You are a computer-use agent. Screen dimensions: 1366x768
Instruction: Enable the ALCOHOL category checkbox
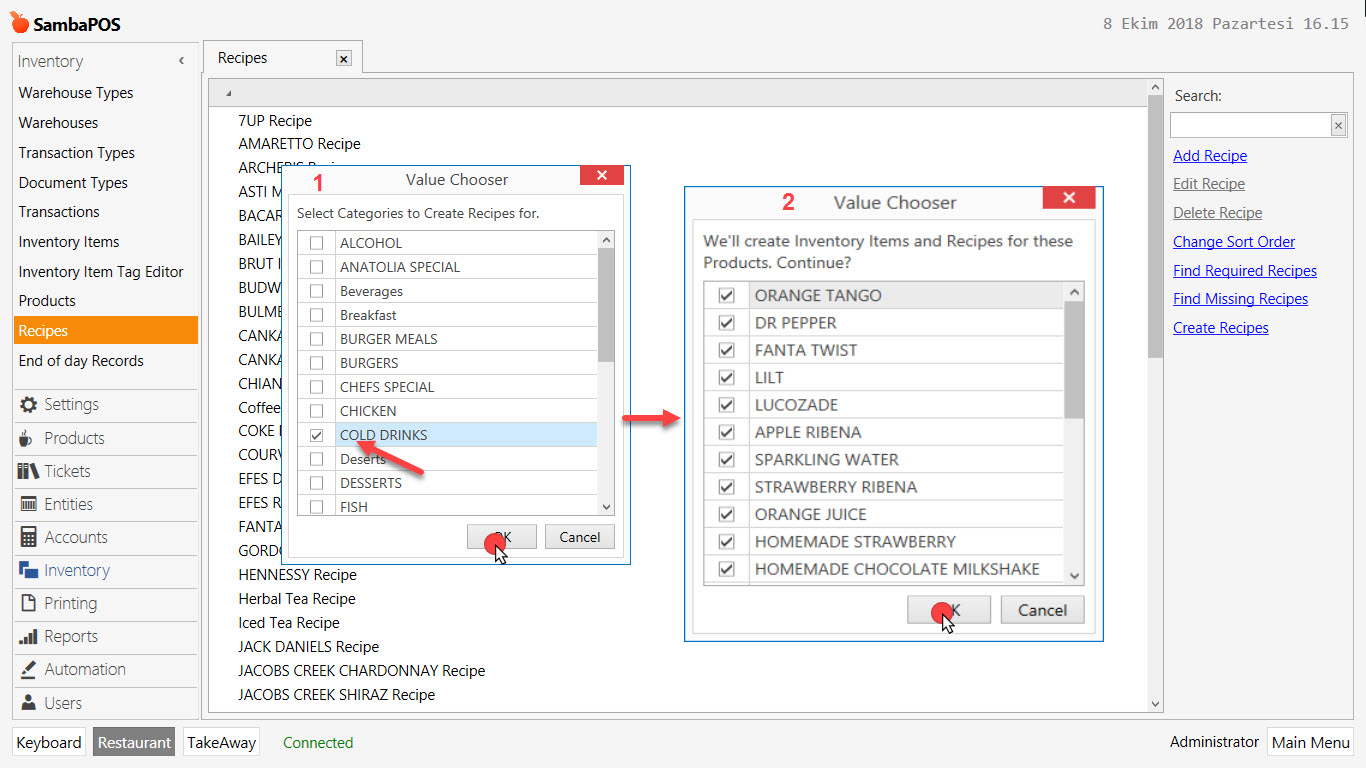(x=316, y=242)
